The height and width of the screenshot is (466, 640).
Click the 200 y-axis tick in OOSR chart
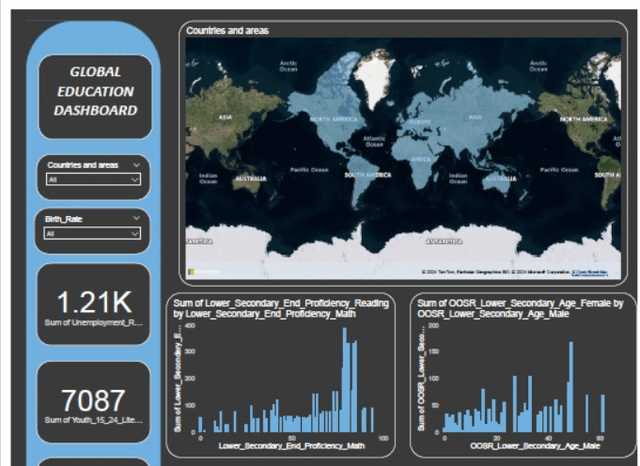pos(433,326)
